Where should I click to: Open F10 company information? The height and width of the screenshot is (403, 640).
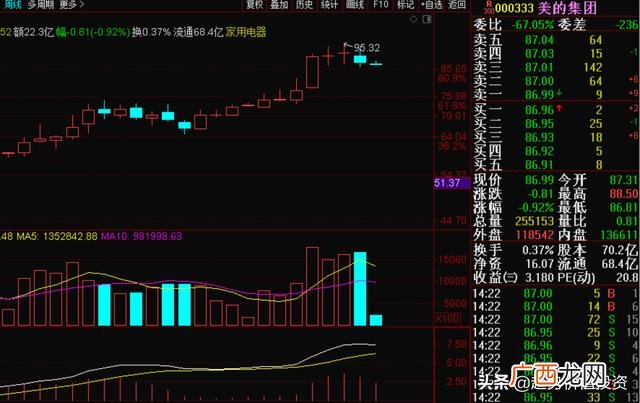click(x=380, y=5)
